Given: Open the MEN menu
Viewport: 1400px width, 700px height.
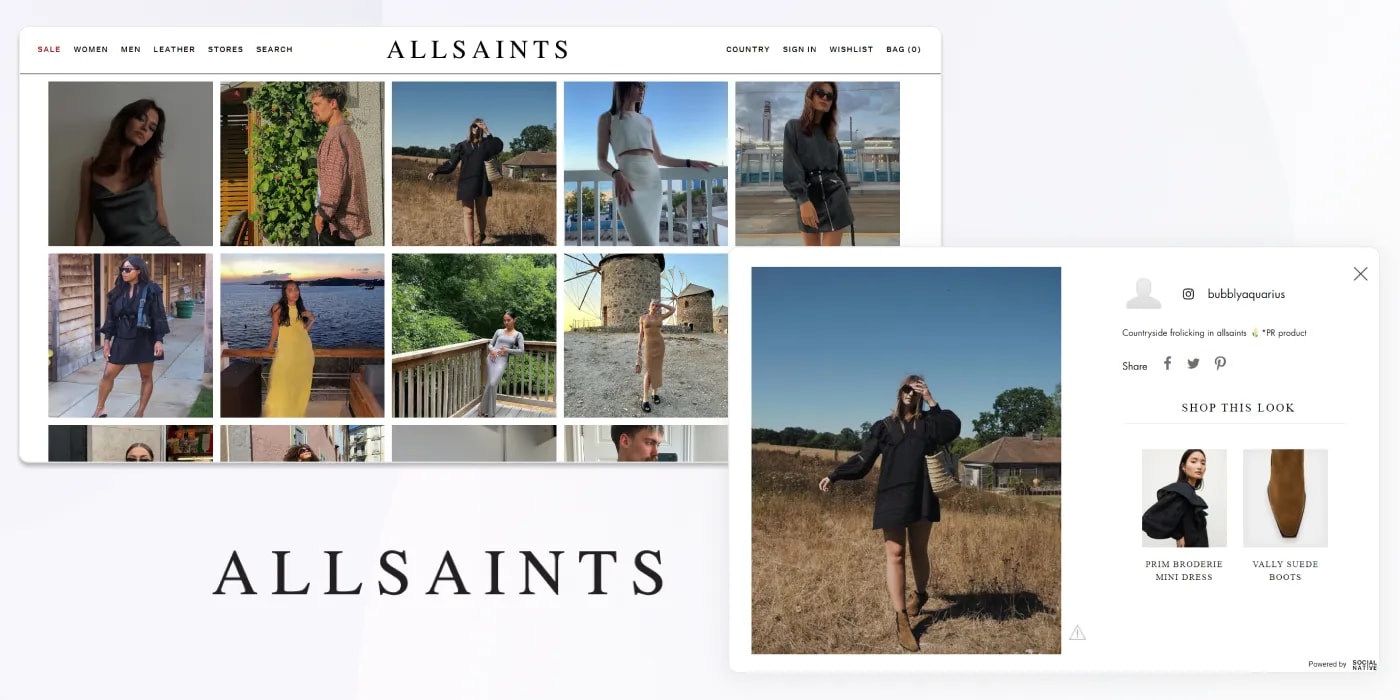Looking at the screenshot, I should tap(131, 49).
